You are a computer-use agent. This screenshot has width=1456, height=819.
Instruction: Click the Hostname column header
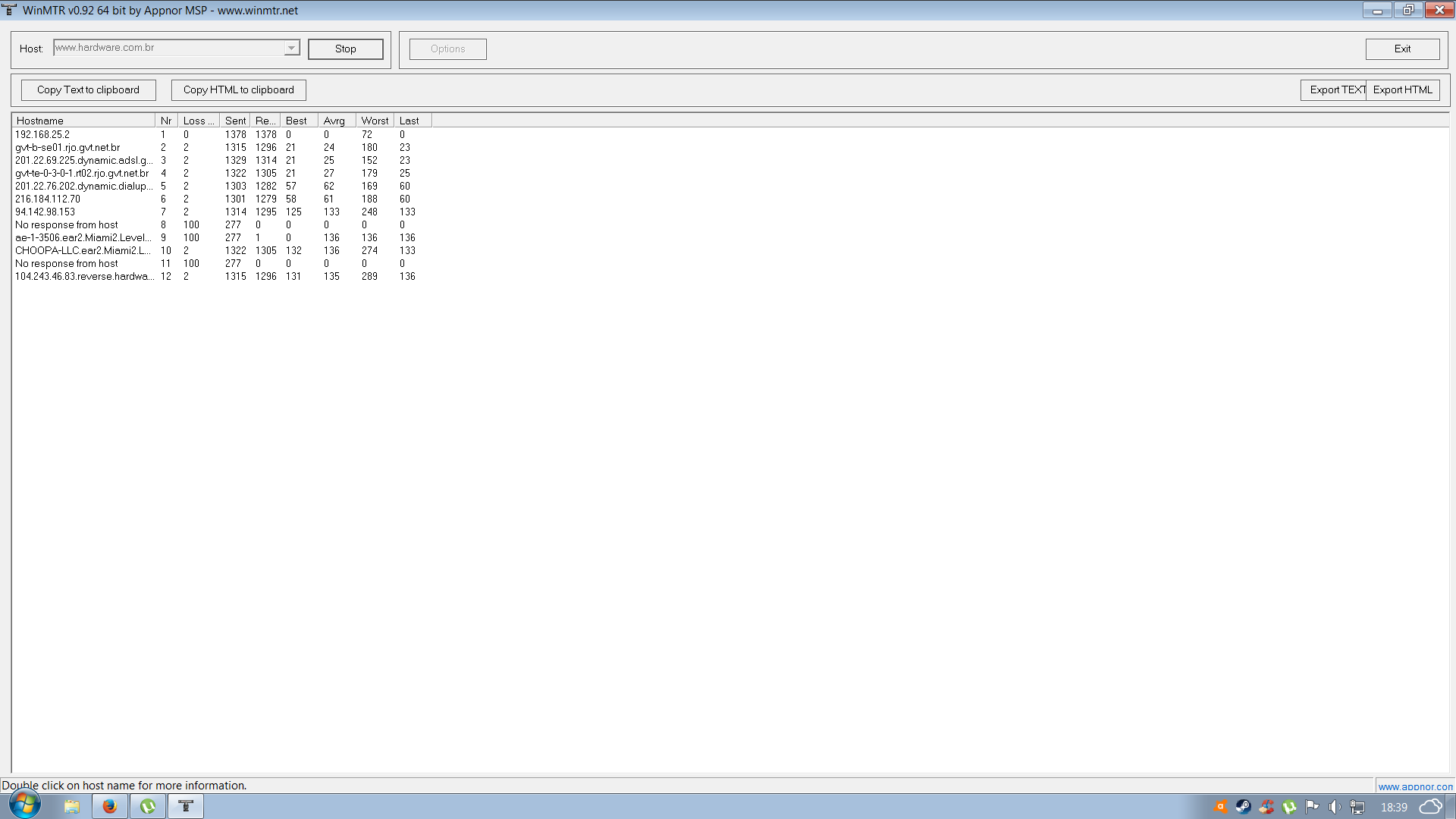83,121
